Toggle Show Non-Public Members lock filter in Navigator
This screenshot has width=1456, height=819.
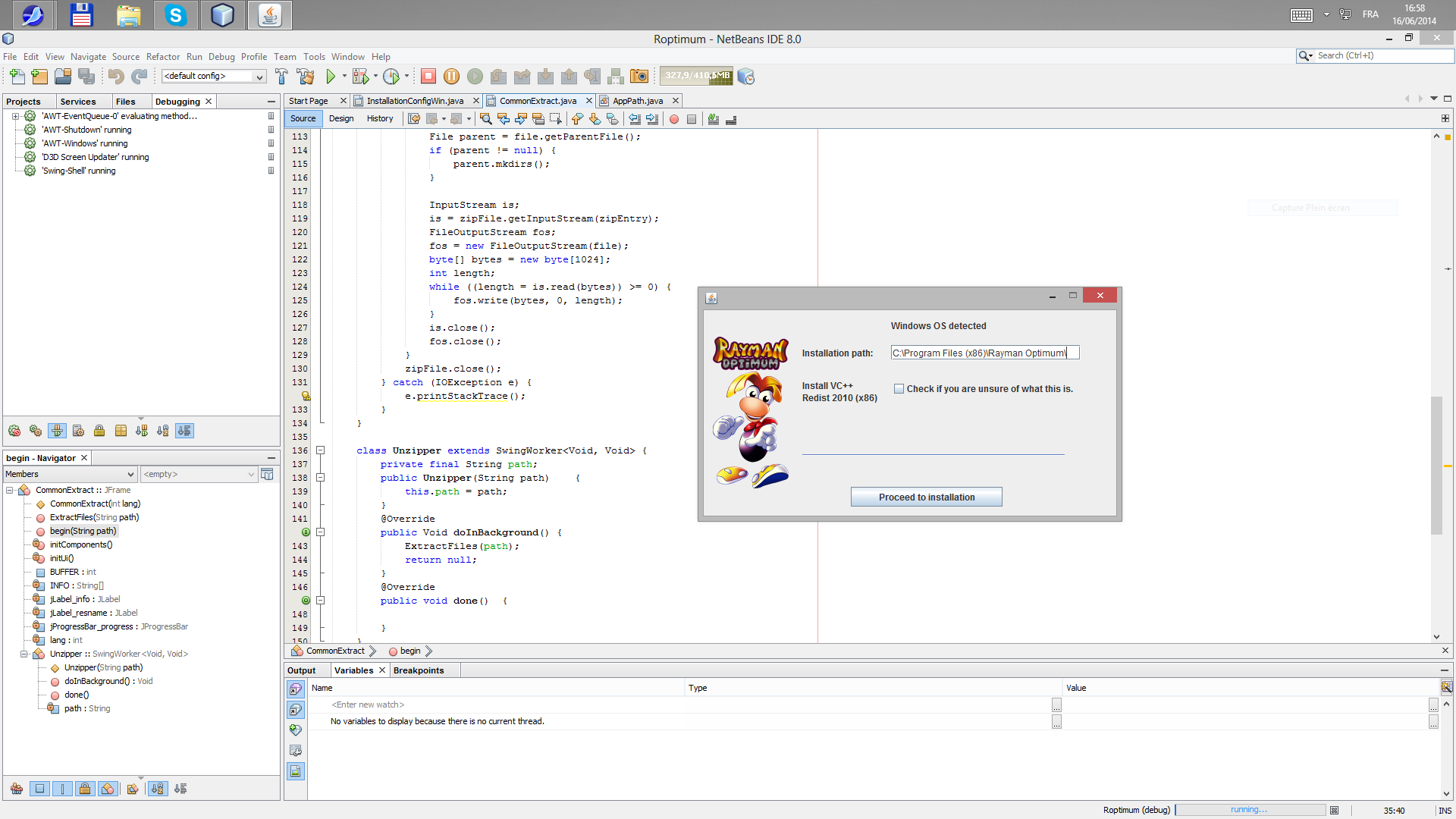(85, 789)
